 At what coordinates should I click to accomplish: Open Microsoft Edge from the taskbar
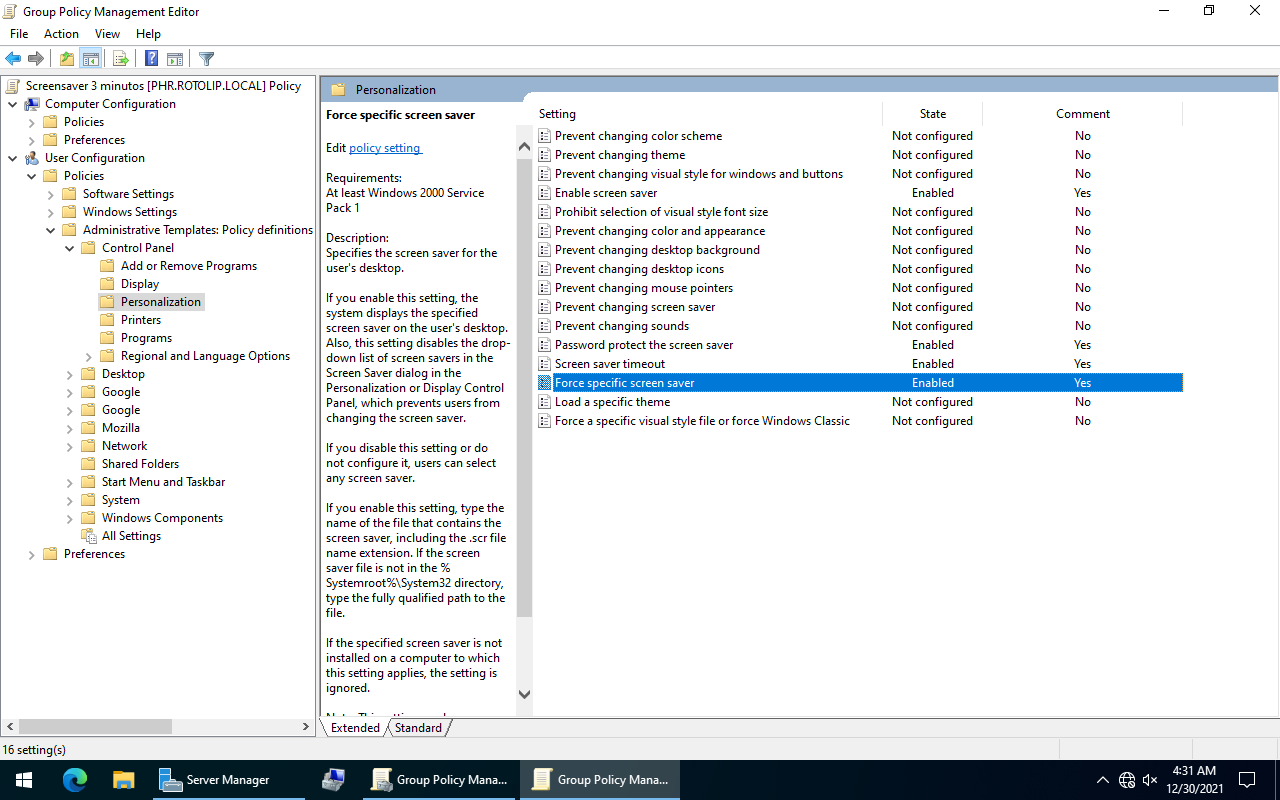pos(75,780)
